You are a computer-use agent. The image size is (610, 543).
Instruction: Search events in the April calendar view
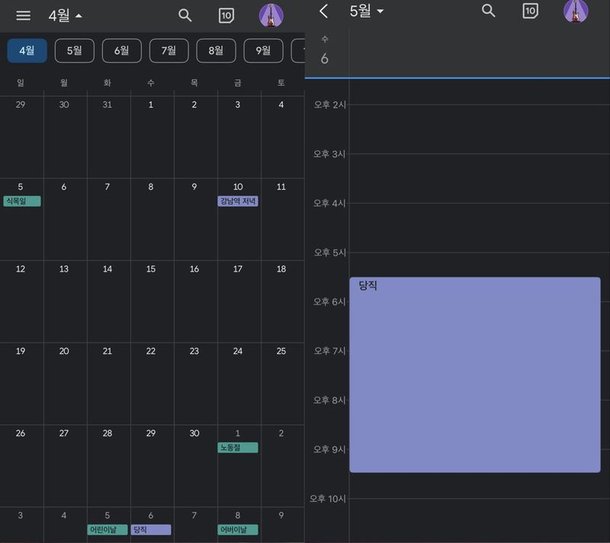[x=185, y=16]
